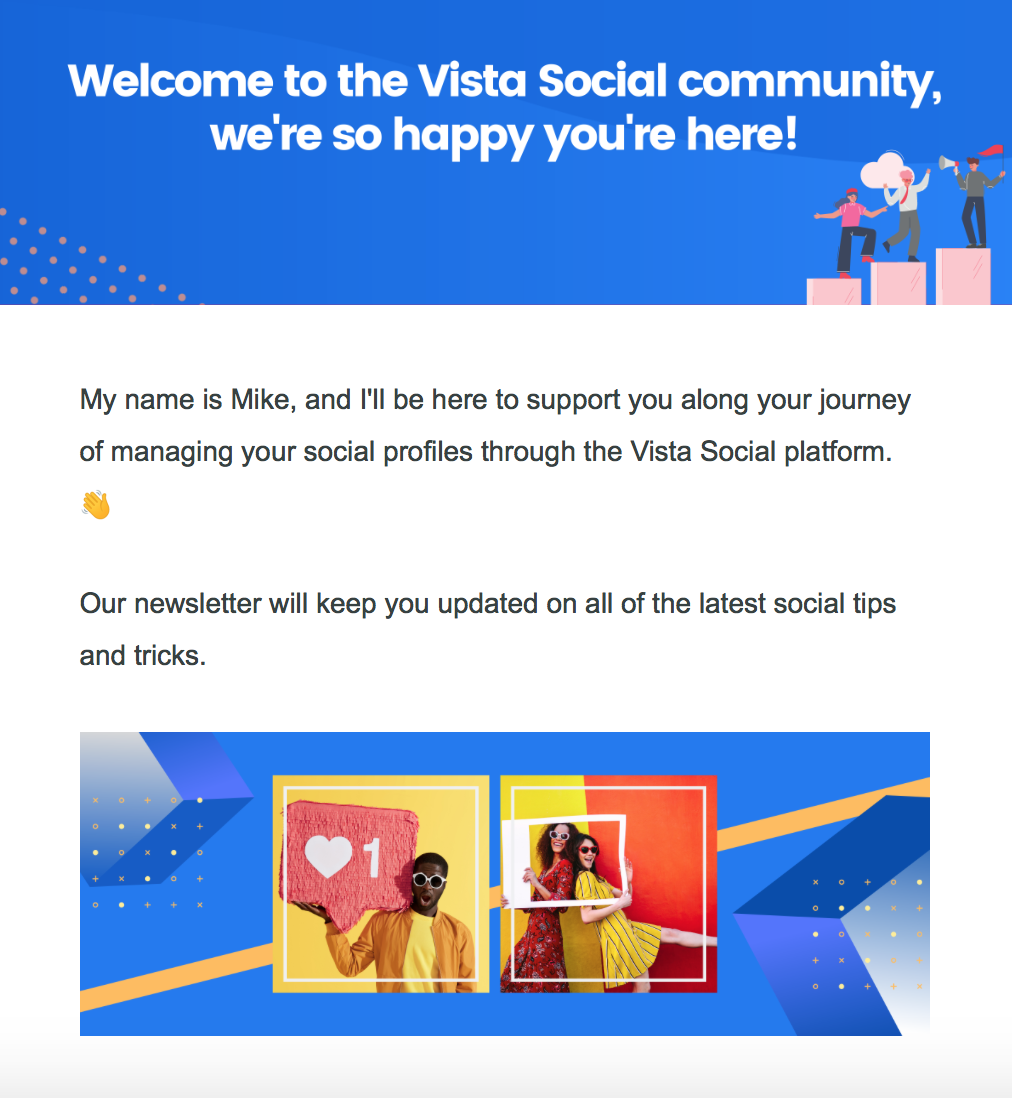Viewport: 1012px width, 1098px height.
Task: Click the "and tricks." text
Action: (143, 656)
